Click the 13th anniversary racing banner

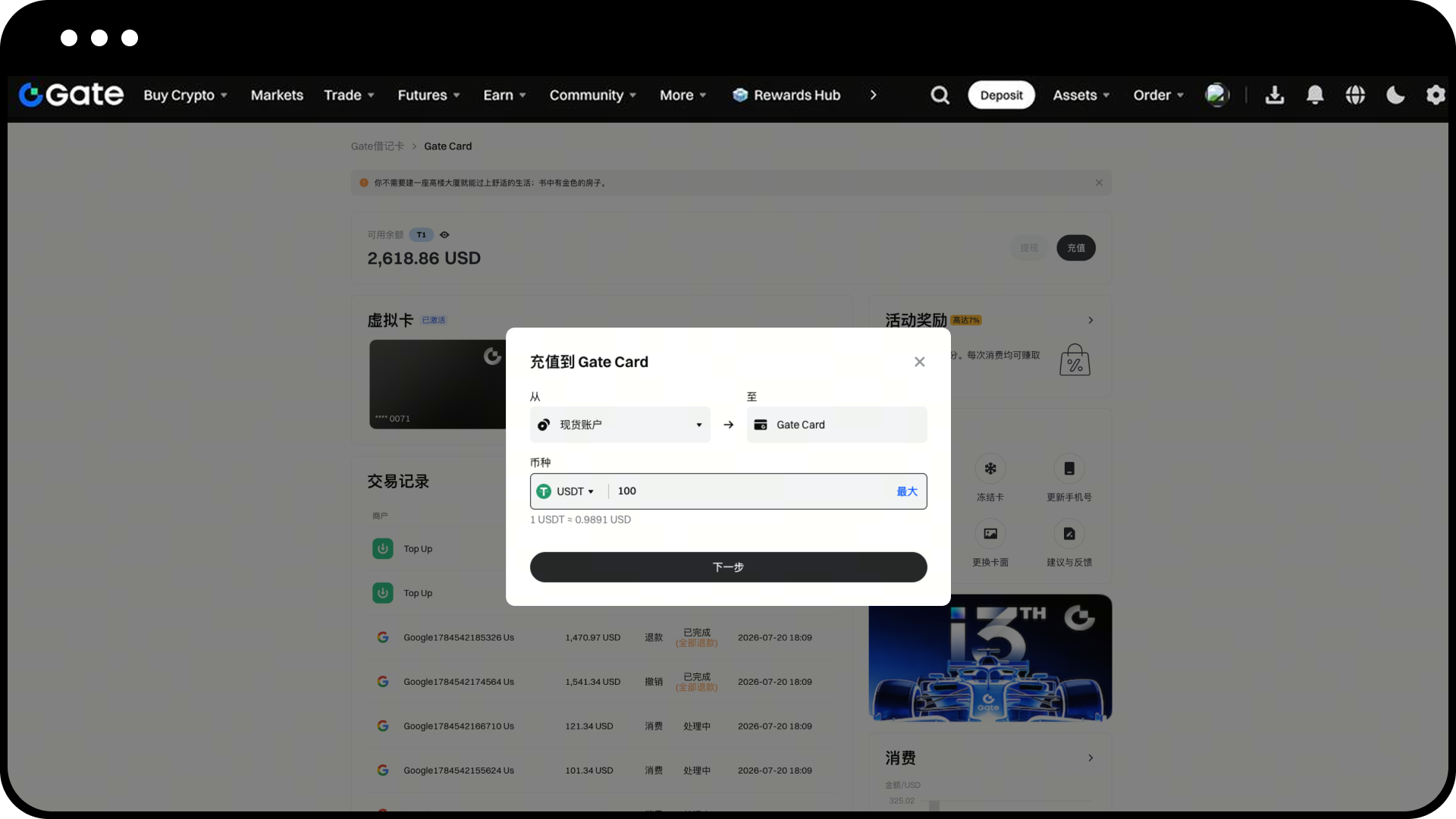click(x=990, y=657)
